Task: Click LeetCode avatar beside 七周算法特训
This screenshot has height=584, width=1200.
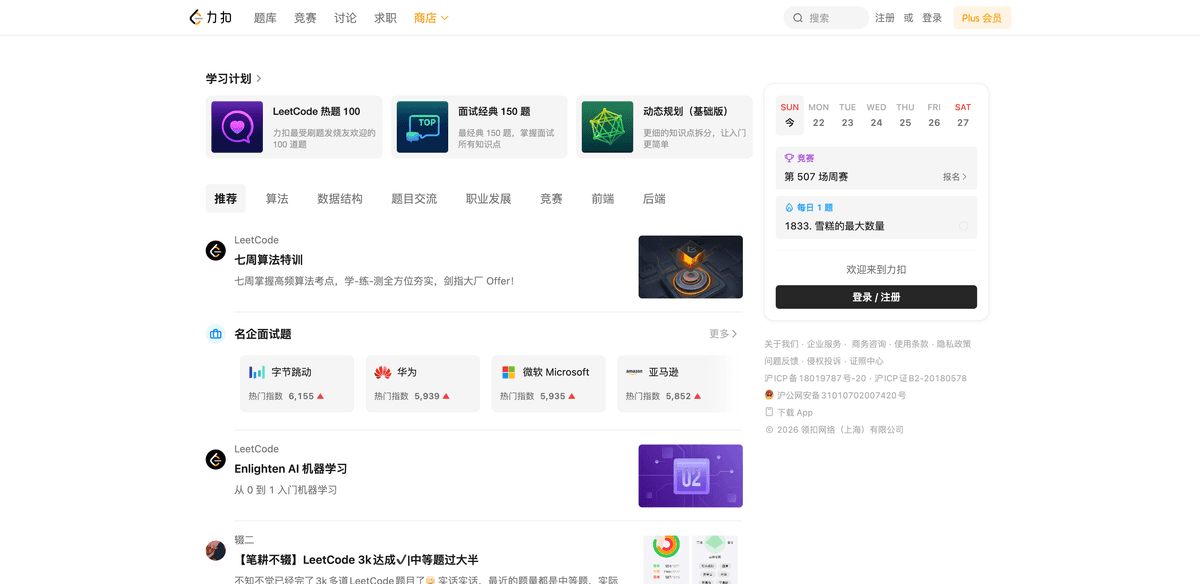Action: click(x=216, y=251)
